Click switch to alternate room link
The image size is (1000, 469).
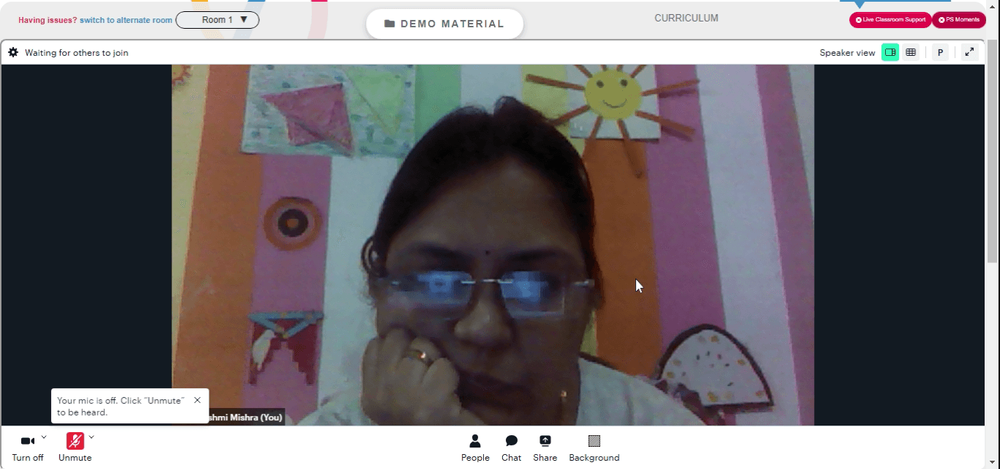click(x=126, y=20)
